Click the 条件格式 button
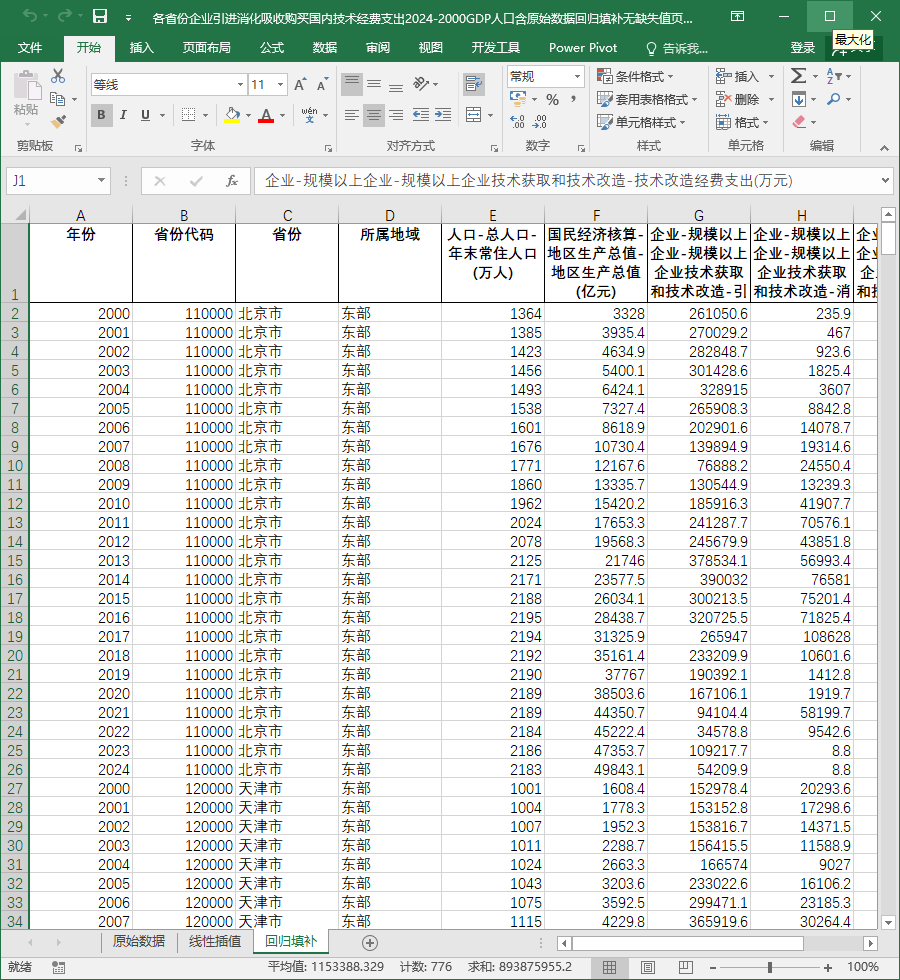900x980 pixels. tap(636, 76)
